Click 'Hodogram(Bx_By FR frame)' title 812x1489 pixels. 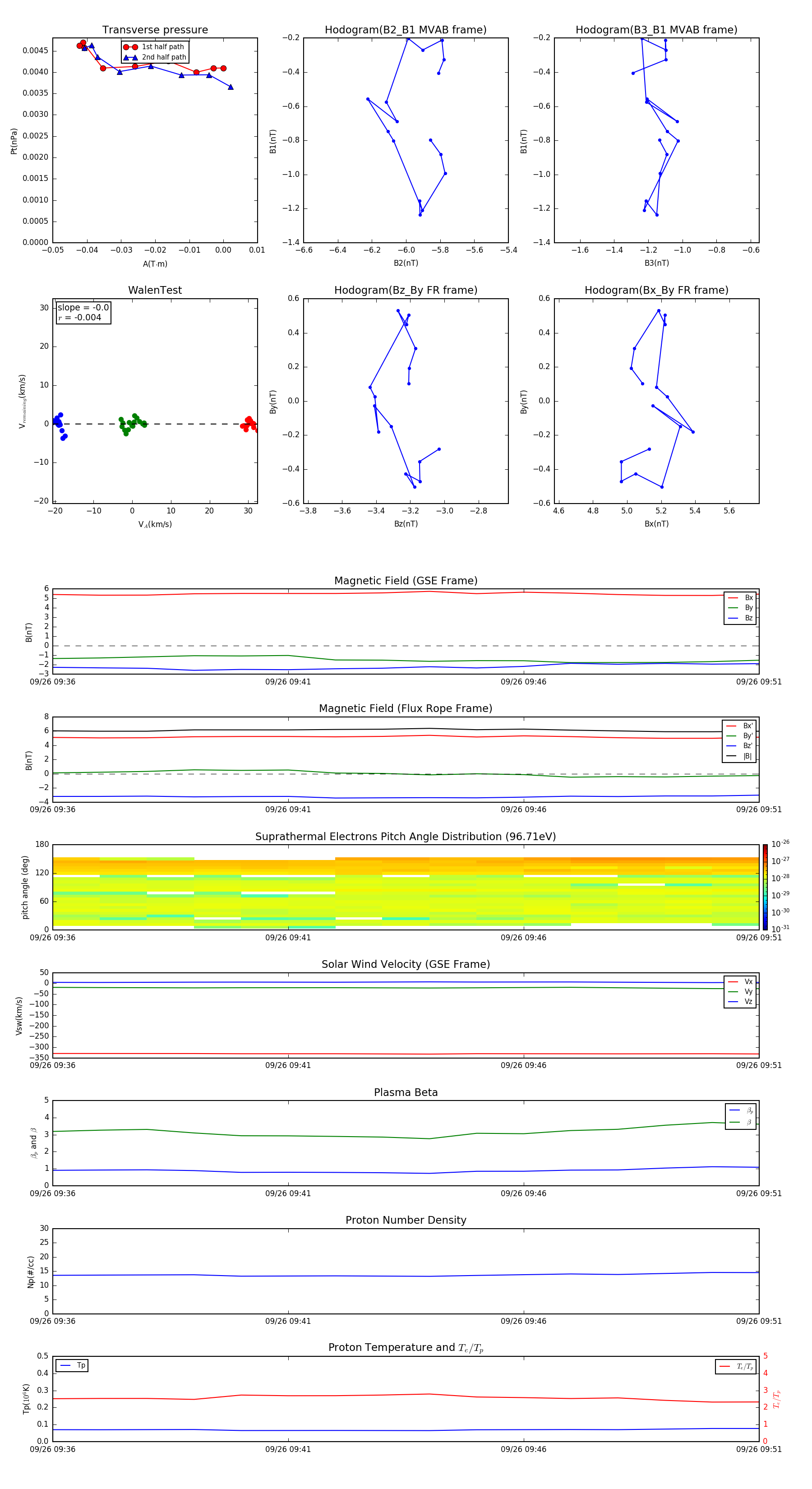tap(656, 290)
